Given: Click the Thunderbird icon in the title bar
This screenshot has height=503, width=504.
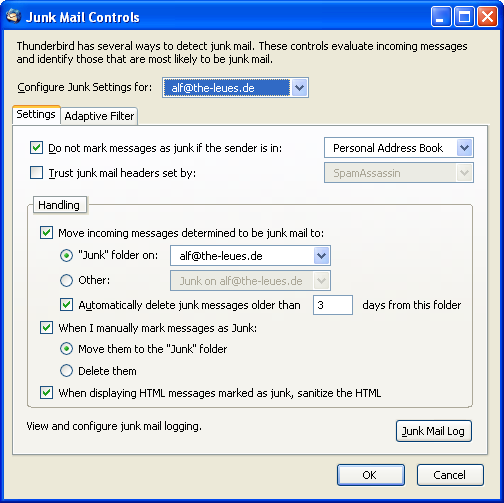Looking at the screenshot, I should click(13, 17).
